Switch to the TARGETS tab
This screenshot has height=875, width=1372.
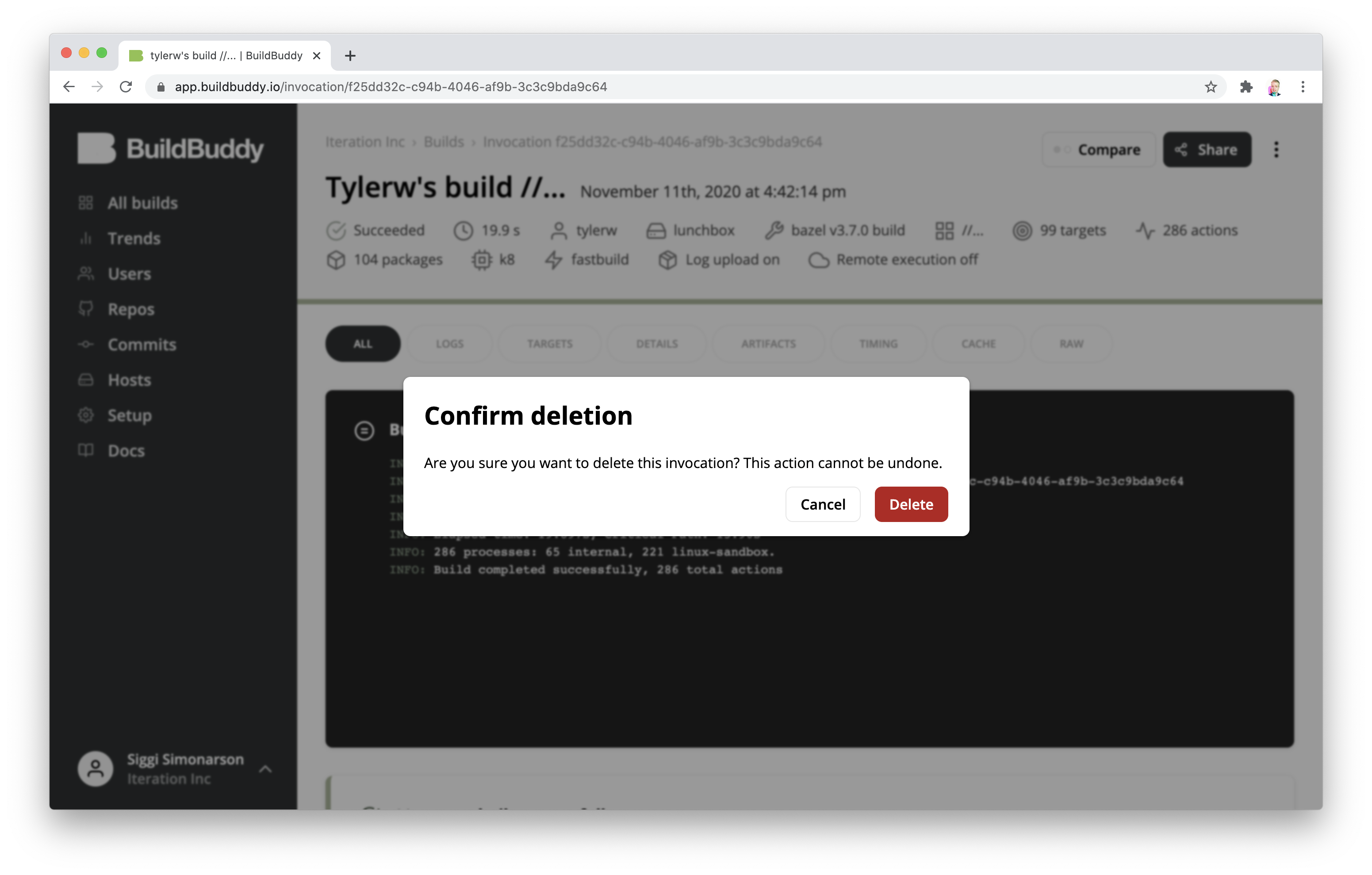[549, 343]
